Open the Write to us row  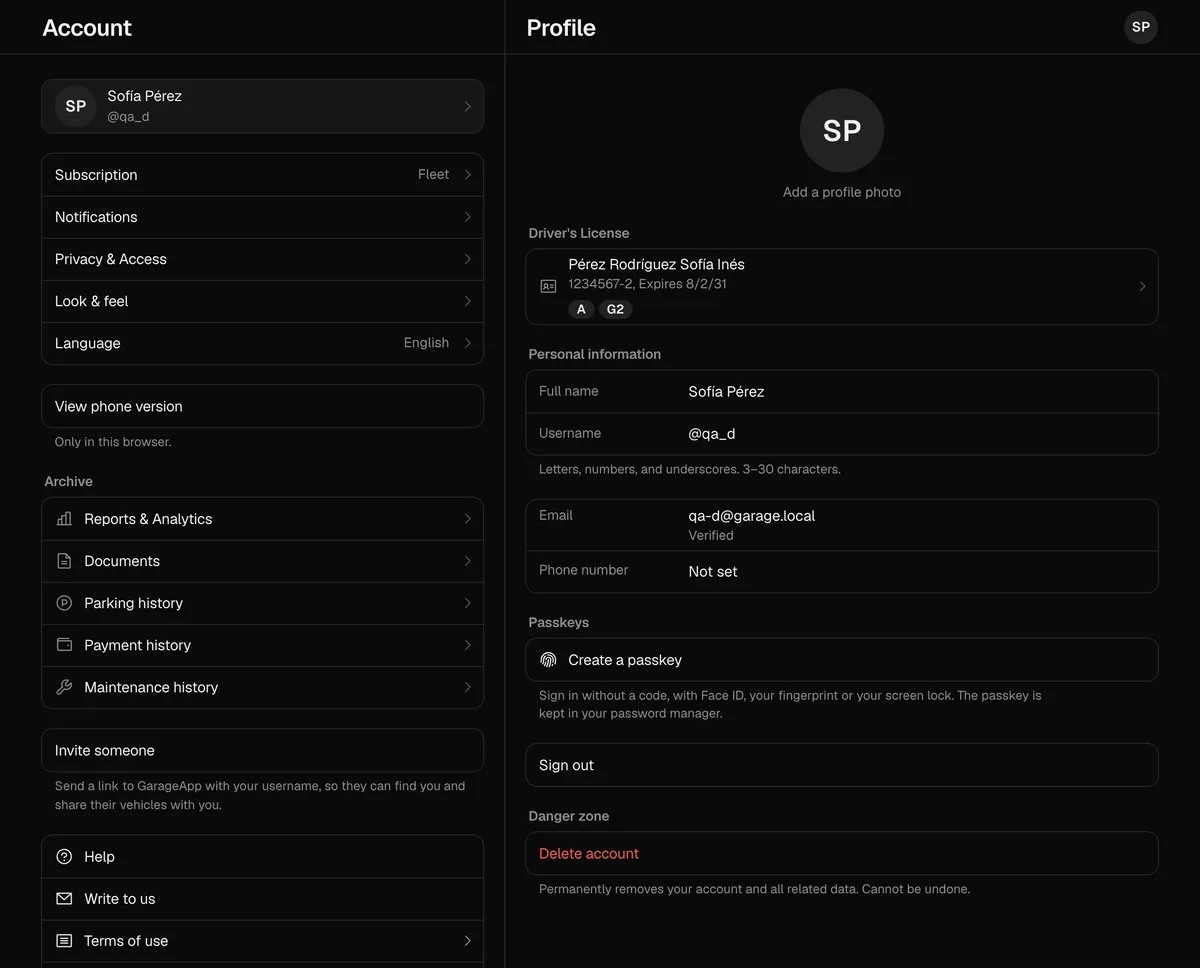click(x=262, y=899)
